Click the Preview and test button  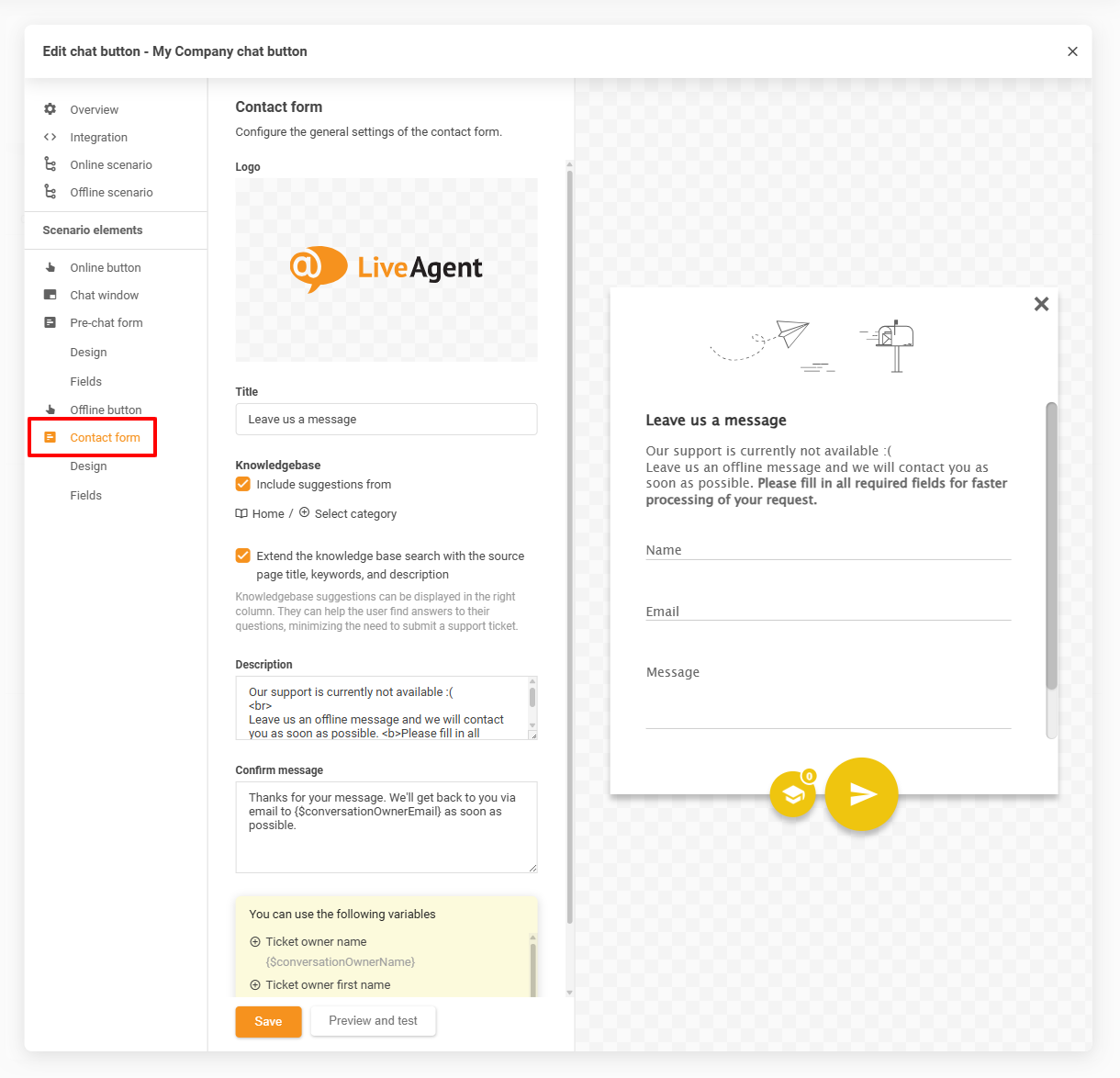tap(373, 1020)
